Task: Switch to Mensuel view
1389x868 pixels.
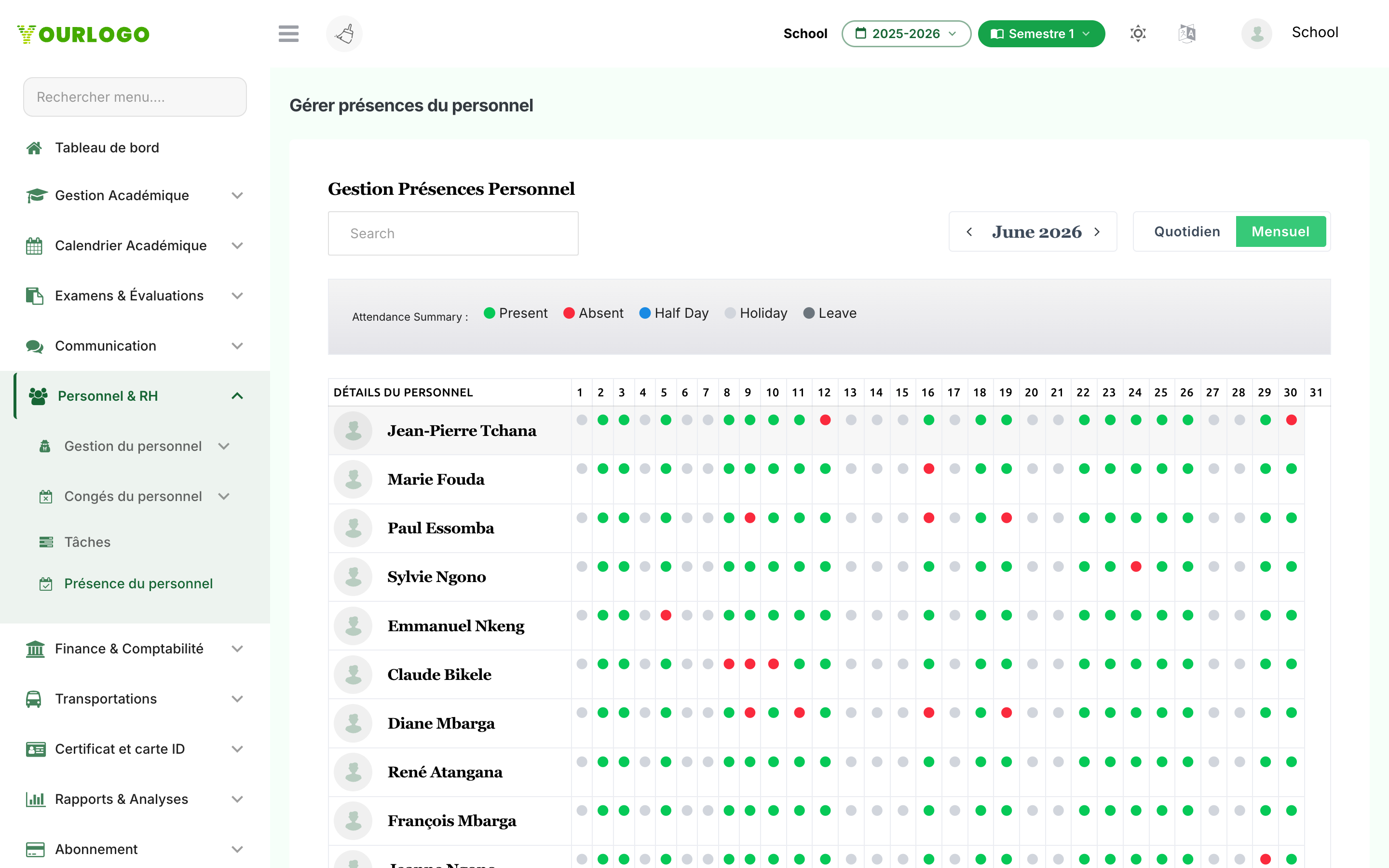Action: [x=1280, y=231]
